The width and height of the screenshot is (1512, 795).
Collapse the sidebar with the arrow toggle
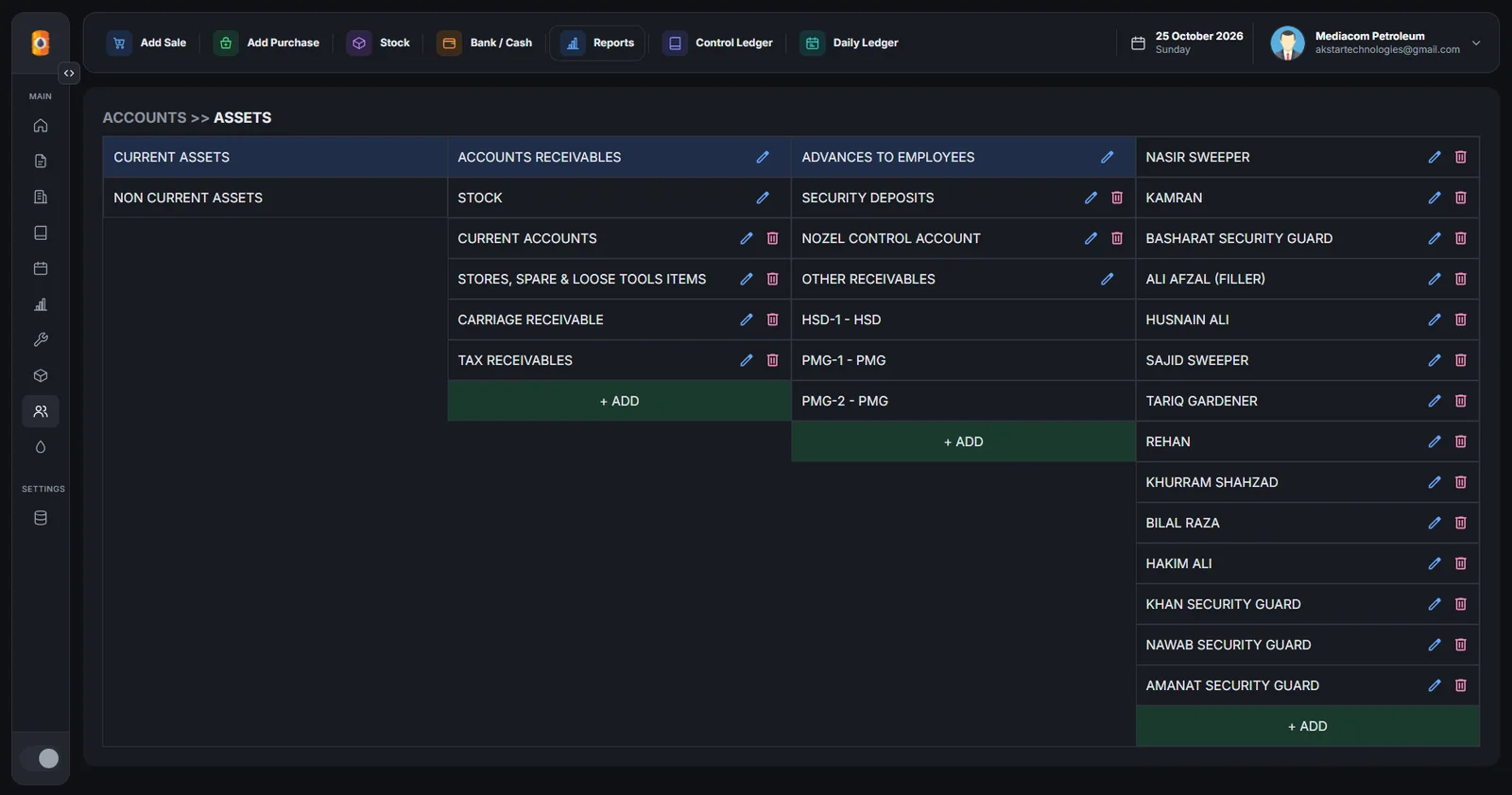(69, 73)
